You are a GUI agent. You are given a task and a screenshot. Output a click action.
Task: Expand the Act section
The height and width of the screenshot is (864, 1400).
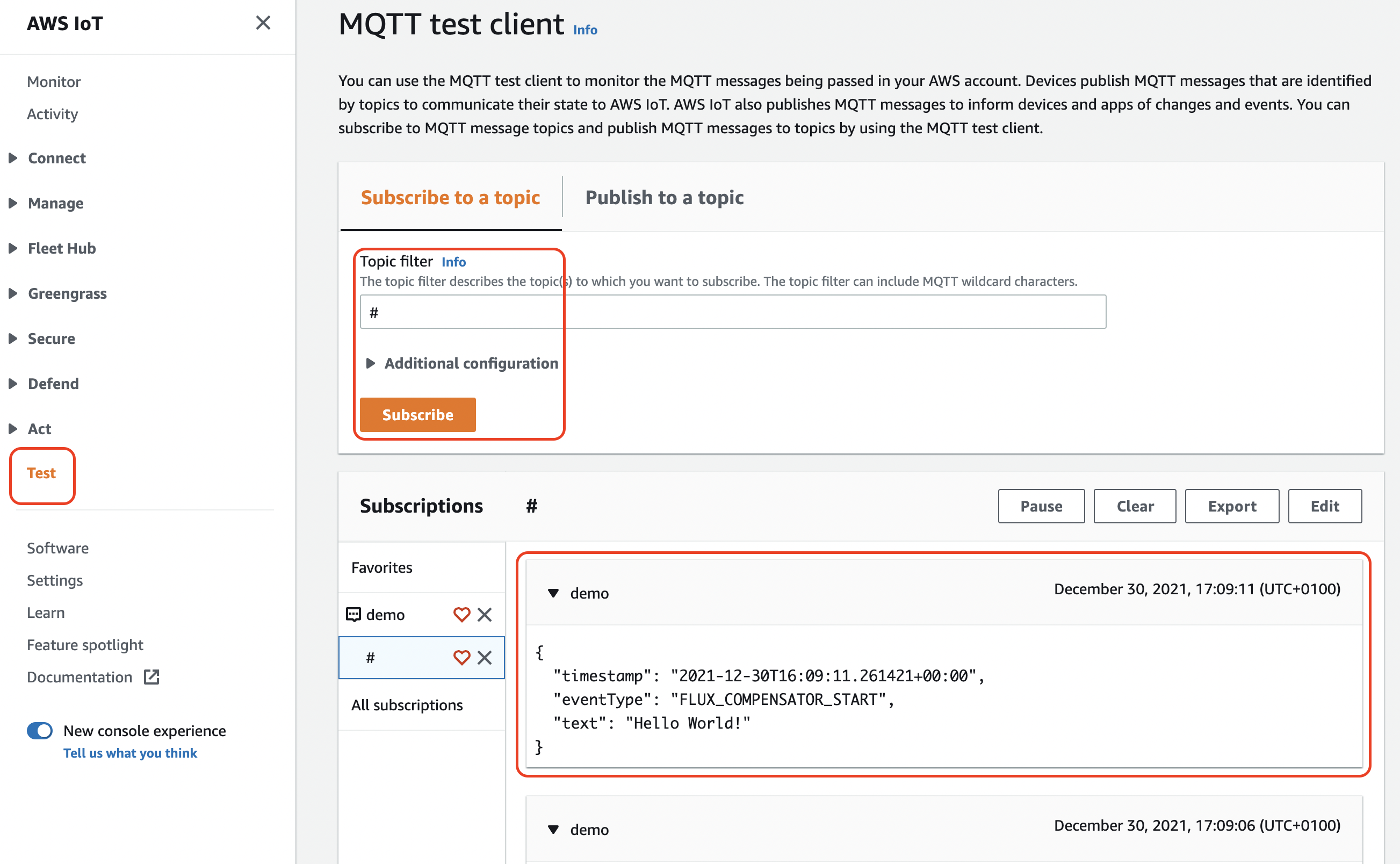point(13,429)
